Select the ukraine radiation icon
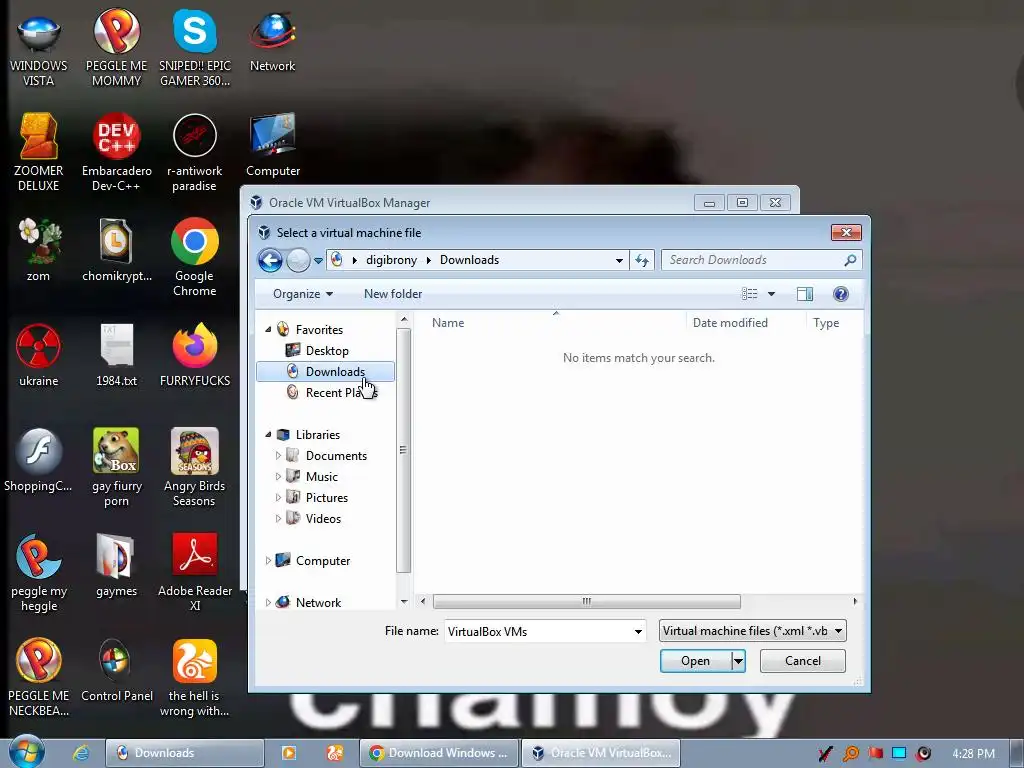The height and width of the screenshot is (768, 1024). tap(39, 355)
